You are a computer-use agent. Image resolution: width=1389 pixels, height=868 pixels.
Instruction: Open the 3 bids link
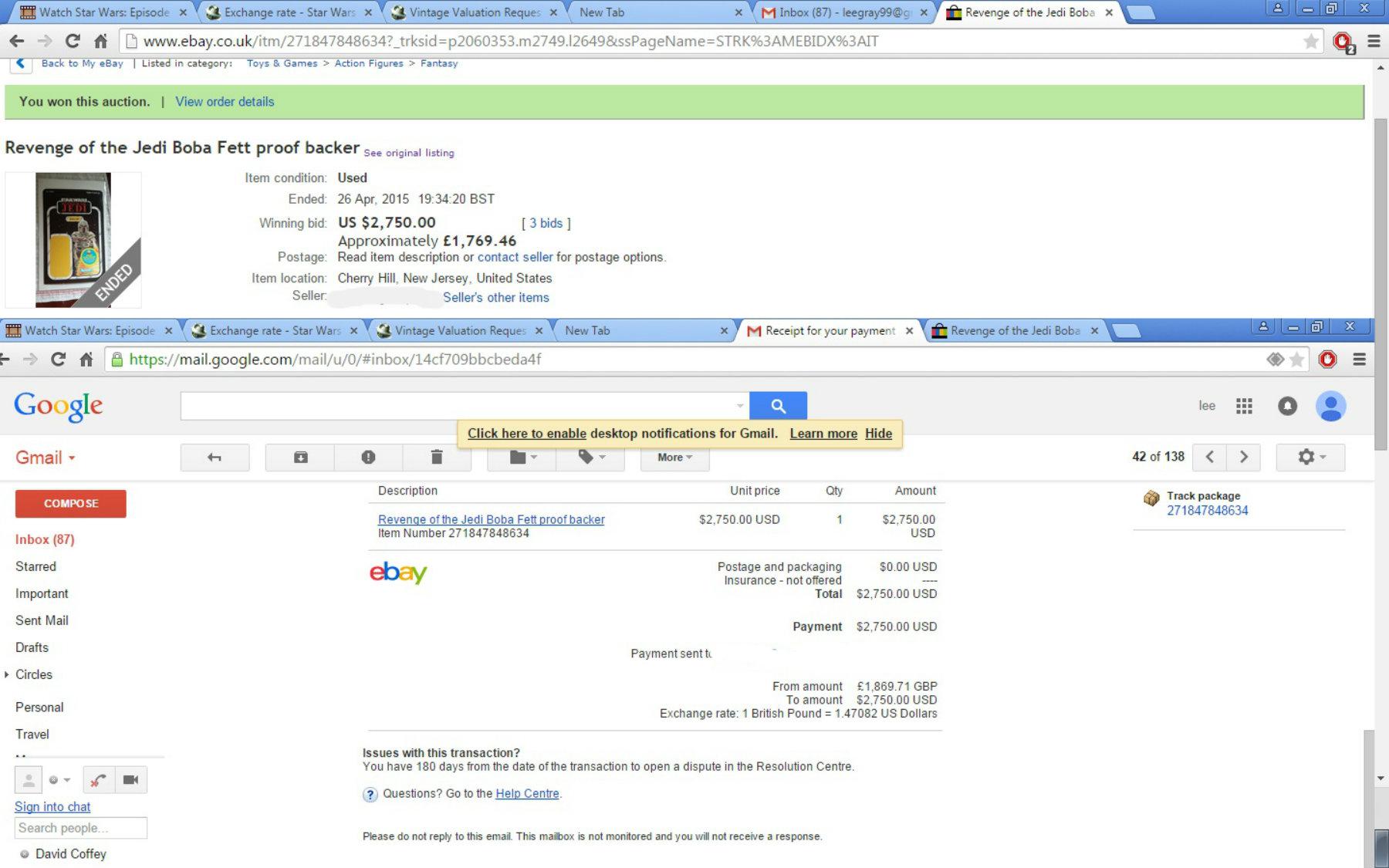coord(546,223)
